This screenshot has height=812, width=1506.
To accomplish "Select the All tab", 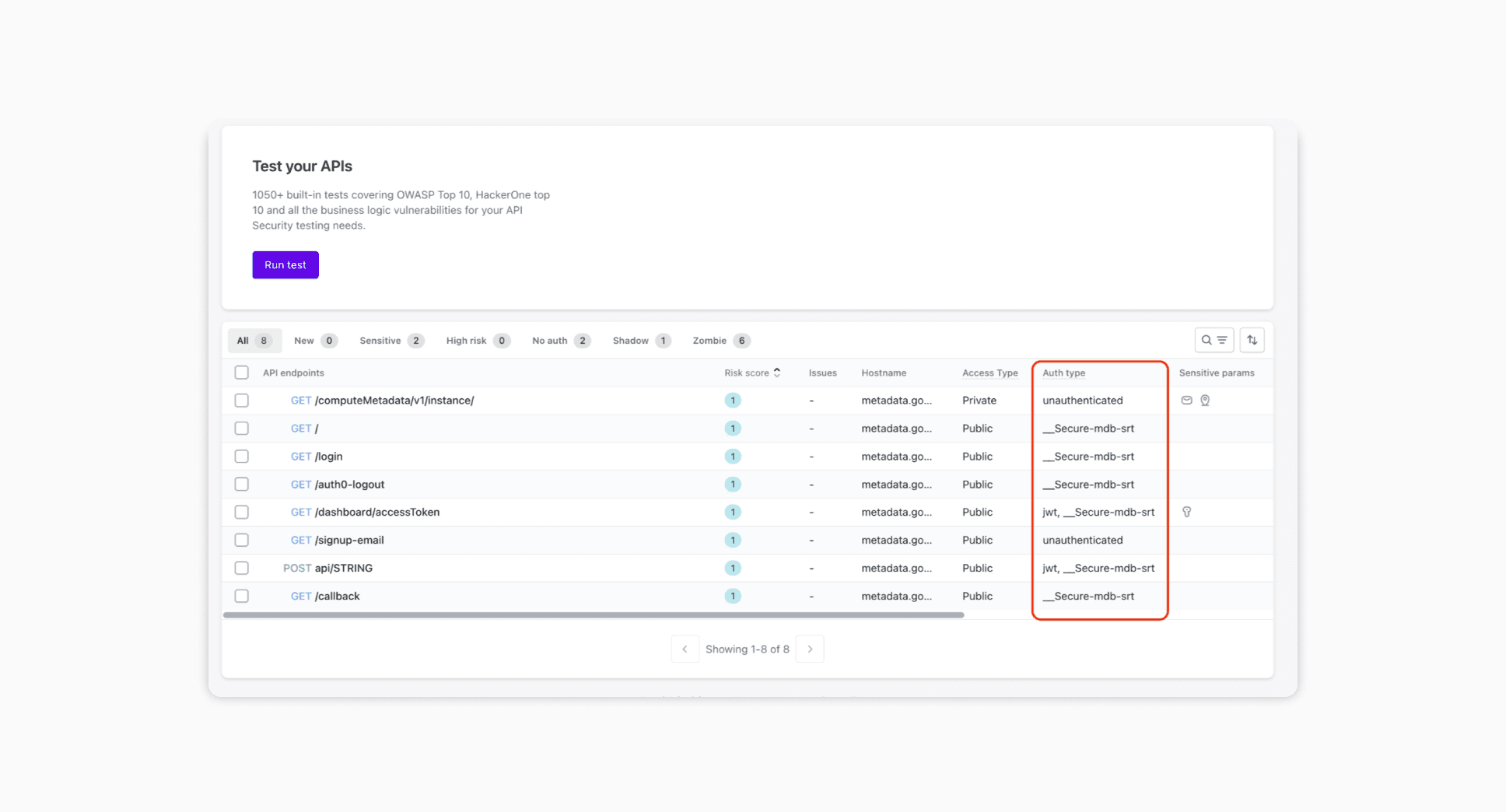I will pyautogui.click(x=254, y=341).
